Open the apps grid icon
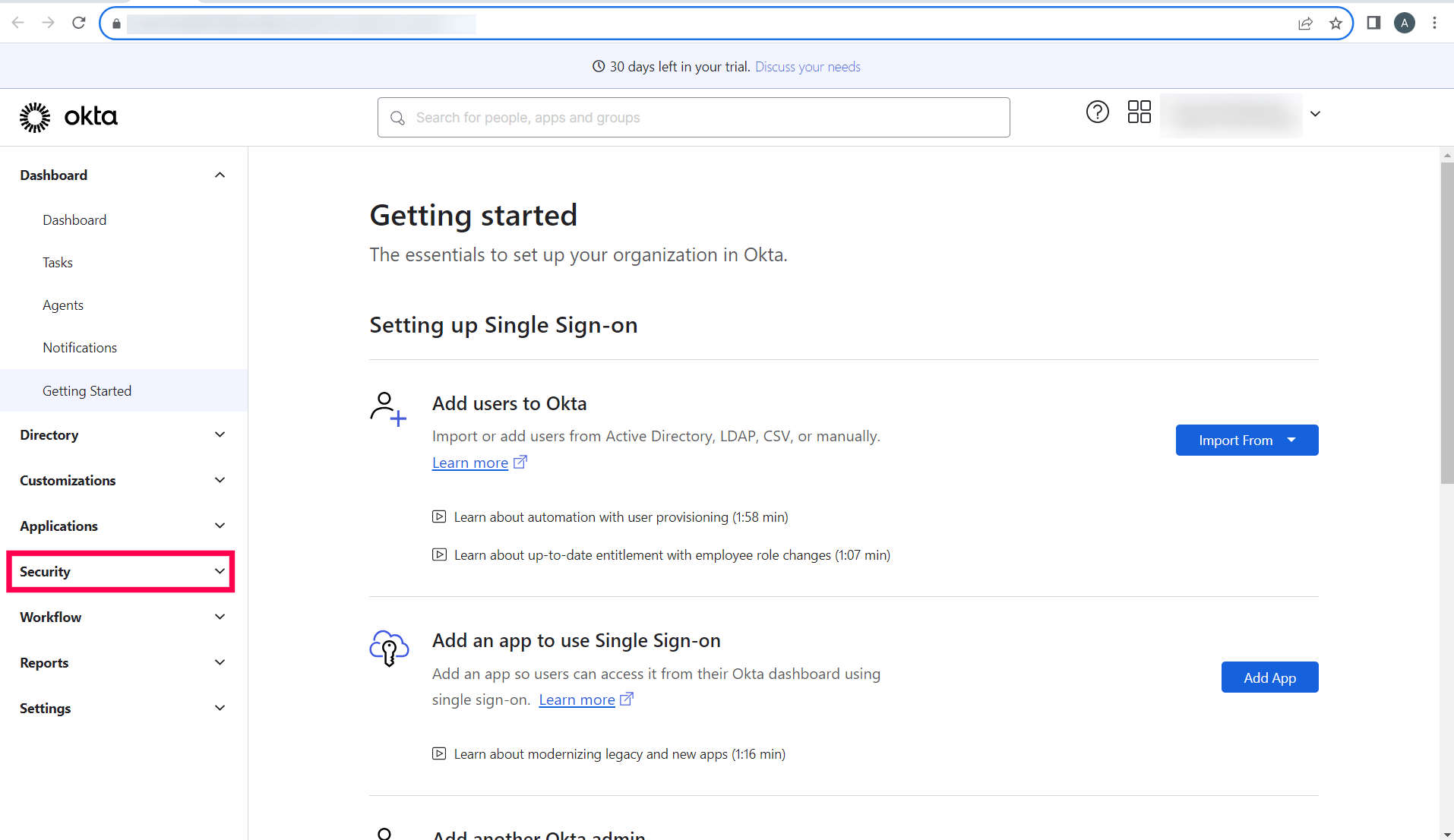Image resolution: width=1454 pixels, height=840 pixels. point(1139,112)
